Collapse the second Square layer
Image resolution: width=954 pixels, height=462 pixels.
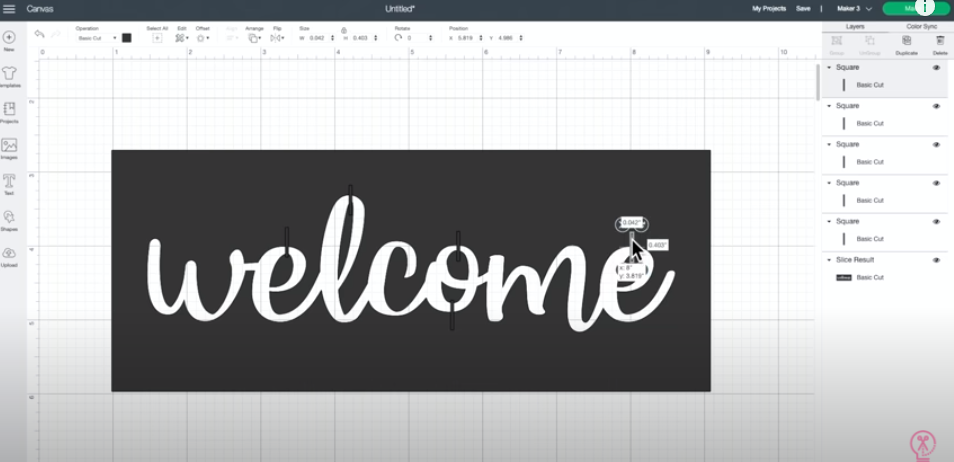coord(829,106)
